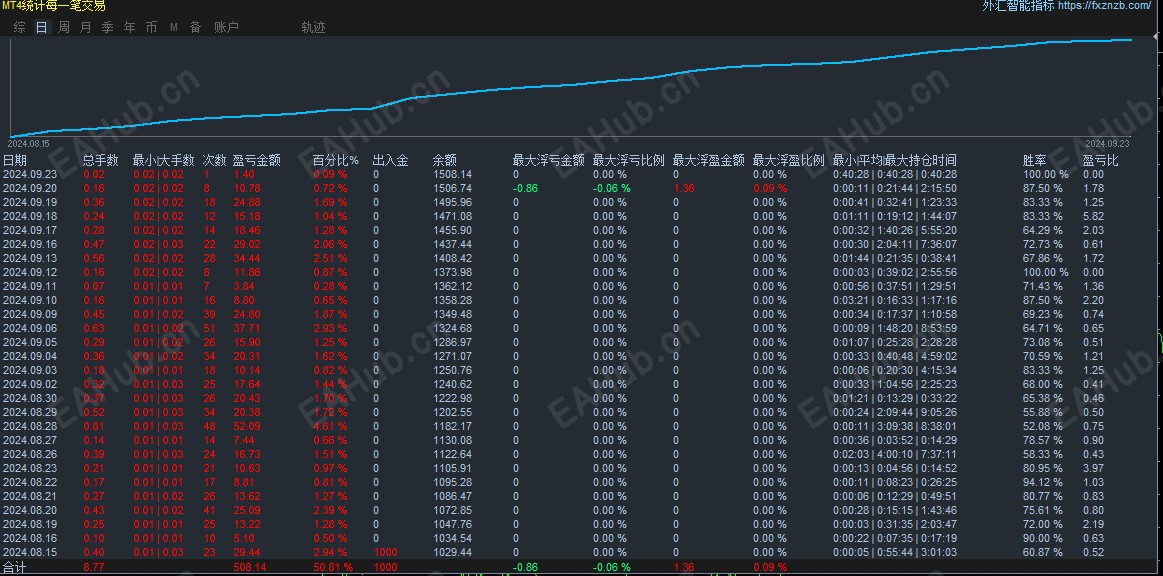Click the profit amount 52.09
Image resolution: width=1163 pixels, height=576 pixels.
click(x=247, y=426)
